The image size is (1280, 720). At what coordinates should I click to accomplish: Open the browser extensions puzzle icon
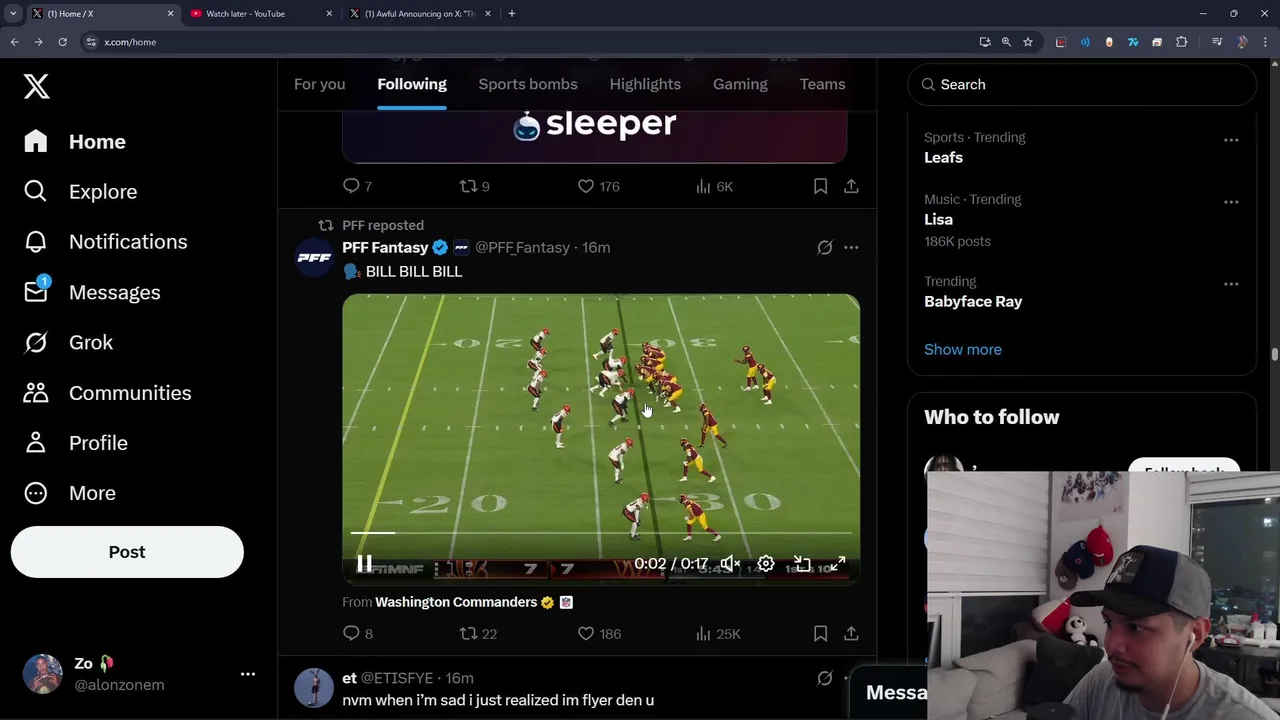(1182, 42)
